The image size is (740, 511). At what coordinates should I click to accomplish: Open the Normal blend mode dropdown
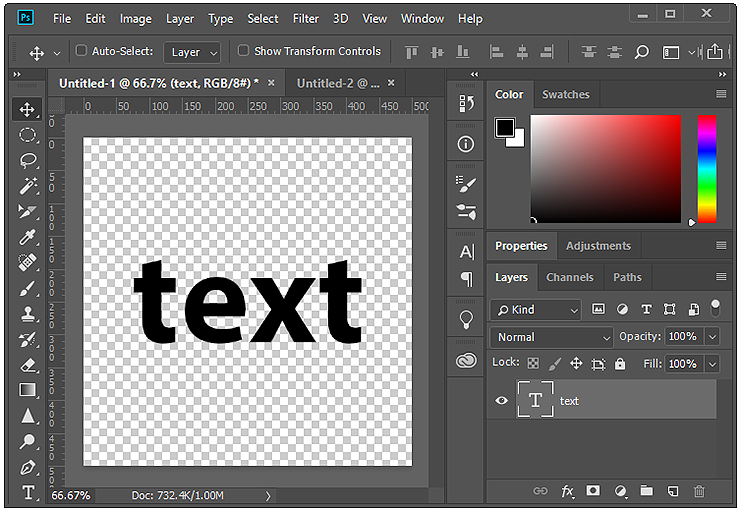[x=552, y=337]
